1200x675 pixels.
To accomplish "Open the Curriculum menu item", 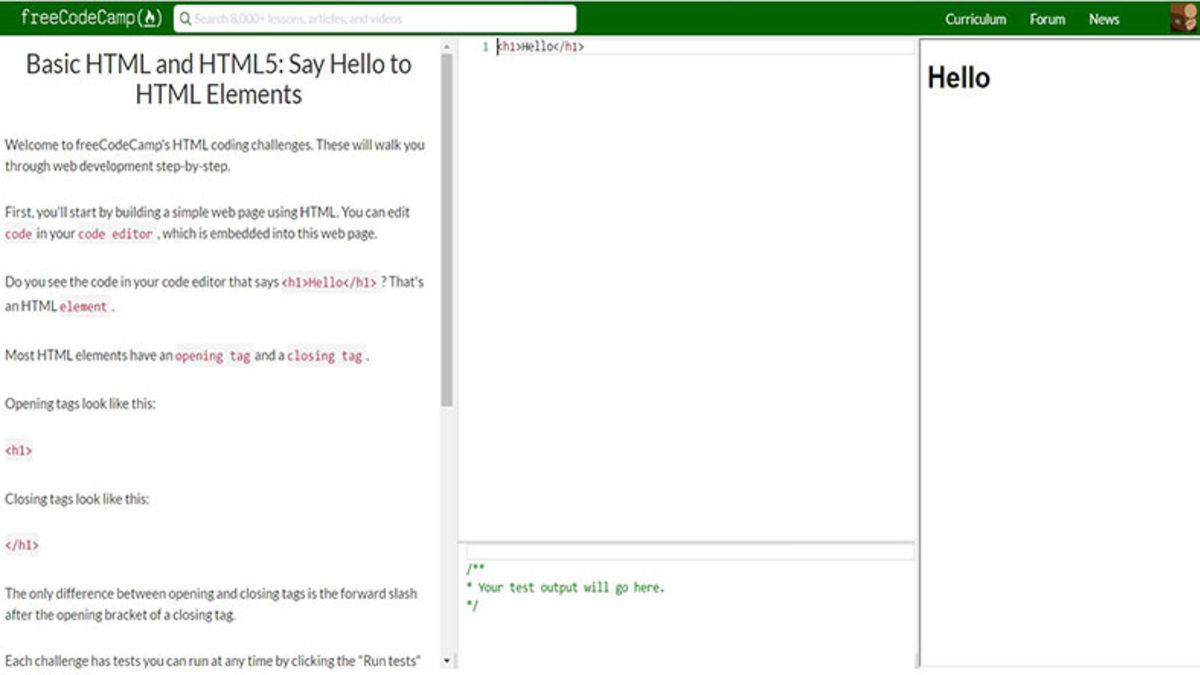I will click(975, 19).
